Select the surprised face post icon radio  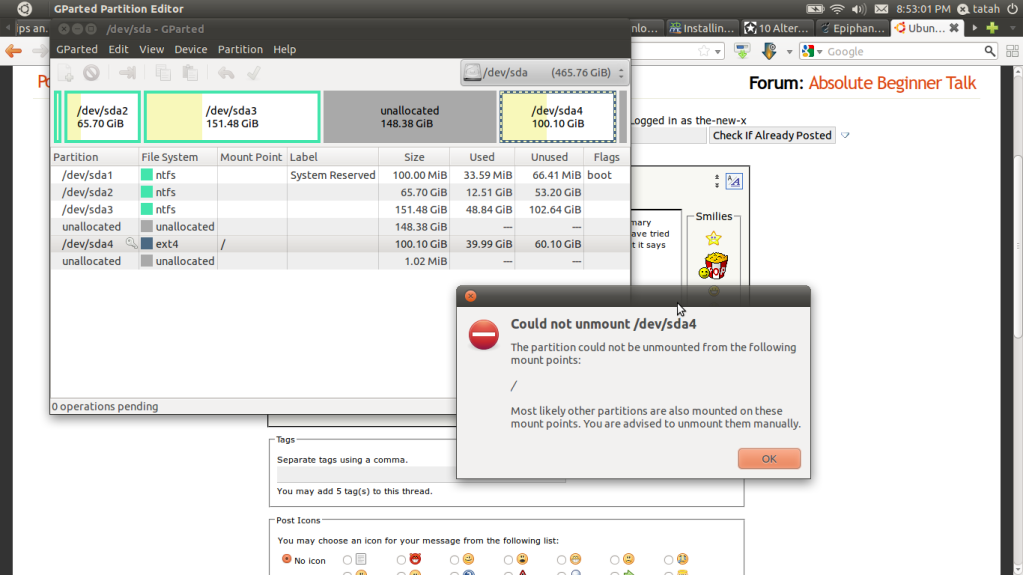tap(508, 560)
